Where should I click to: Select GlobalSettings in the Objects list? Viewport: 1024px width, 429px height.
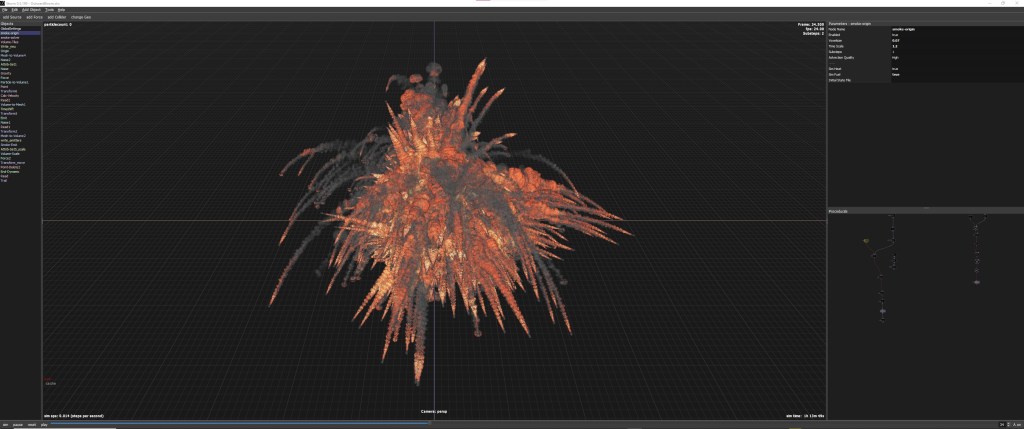pyautogui.click(x=11, y=28)
